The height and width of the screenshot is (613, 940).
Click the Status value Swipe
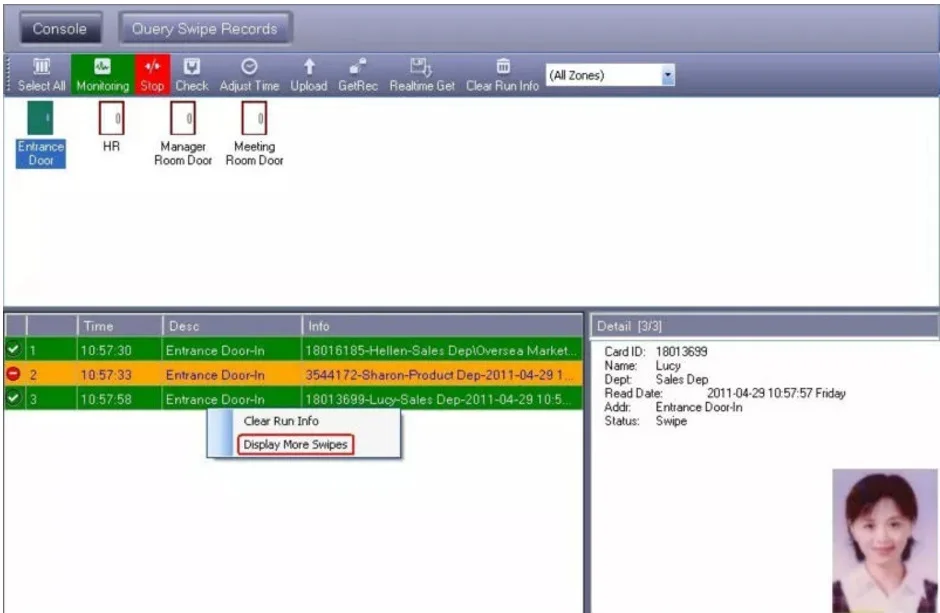(x=671, y=421)
